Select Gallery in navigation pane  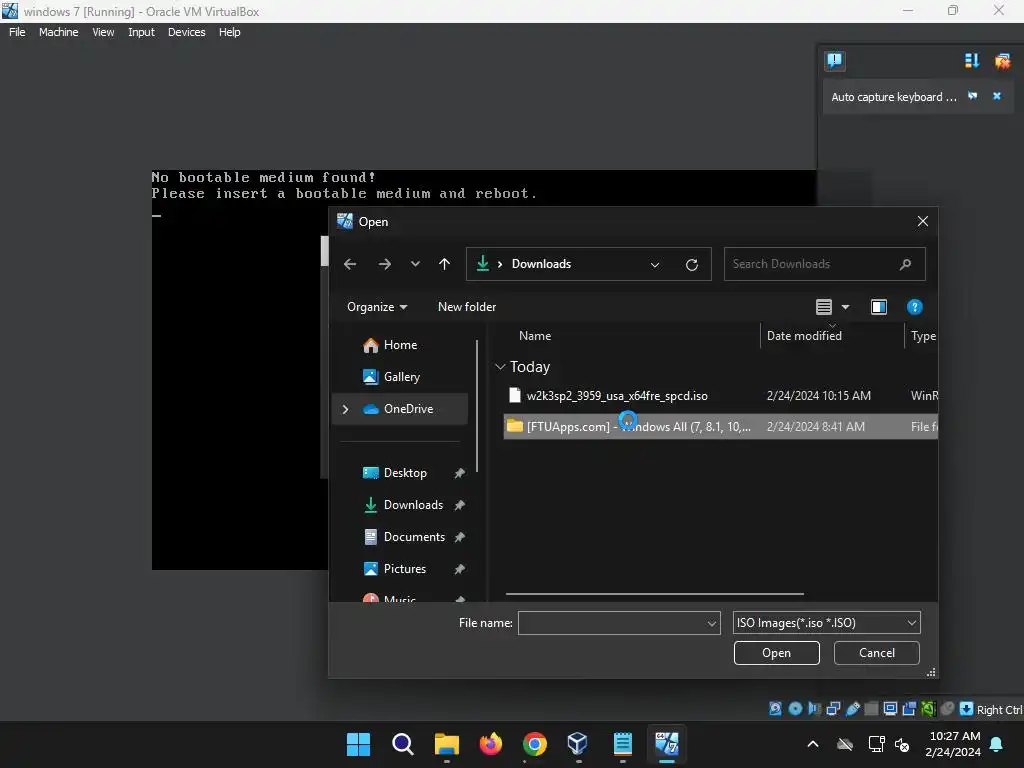click(400, 377)
